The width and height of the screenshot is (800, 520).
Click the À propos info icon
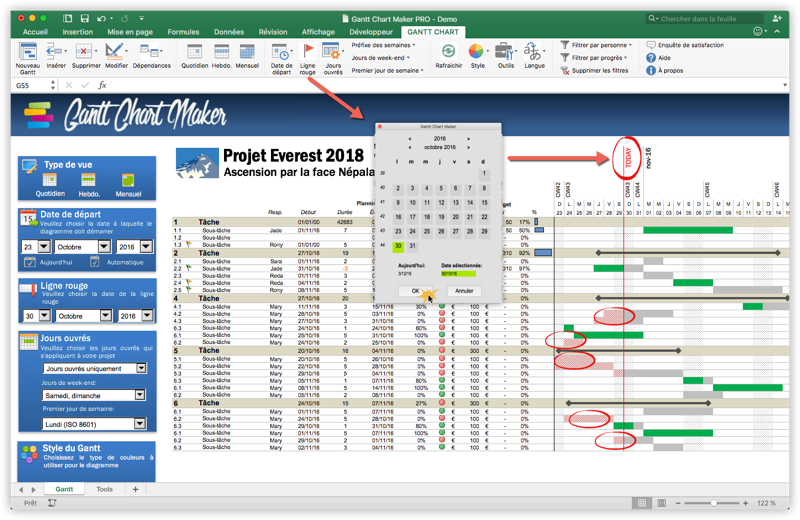(x=651, y=70)
